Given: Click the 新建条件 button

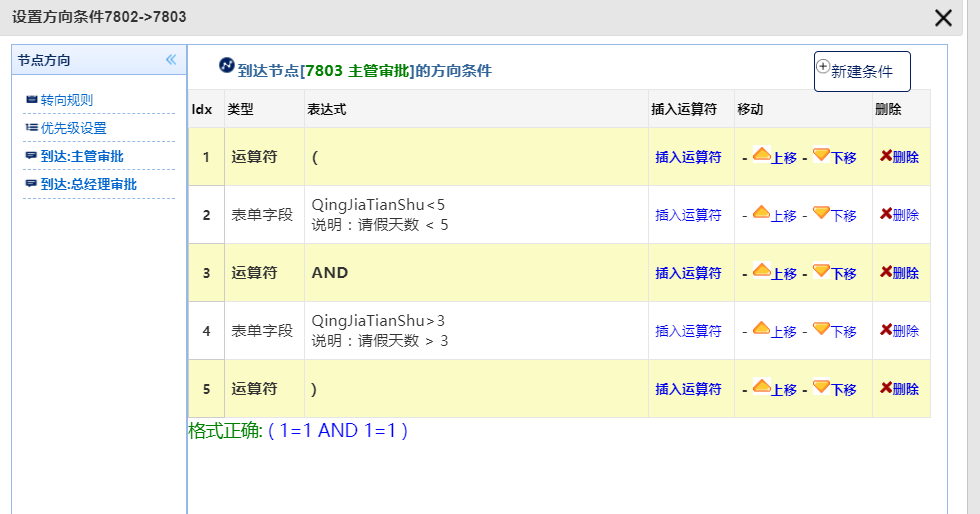Looking at the screenshot, I should click(862, 71).
